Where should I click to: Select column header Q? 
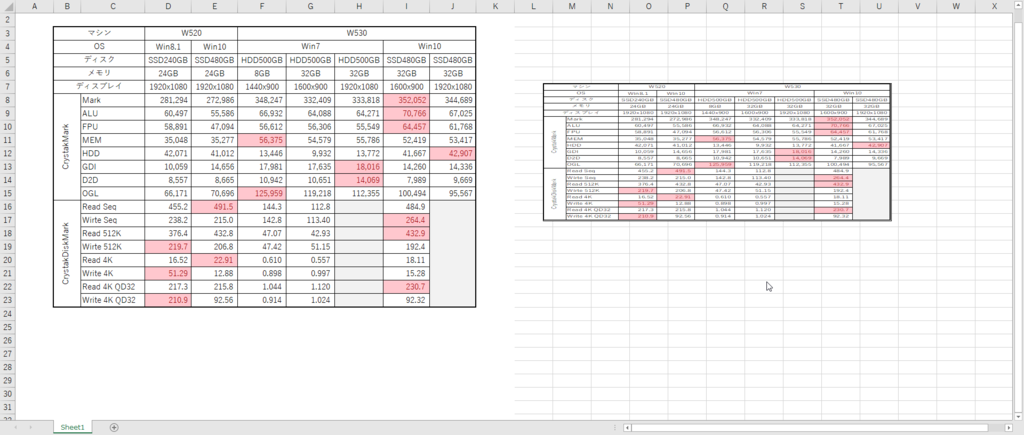click(726, 6)
